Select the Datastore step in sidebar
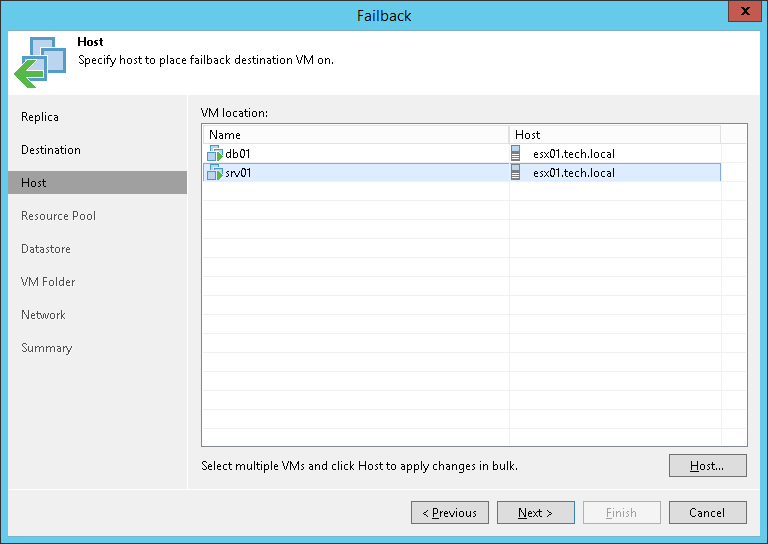The height and width of the screenshot is (544, 768). (46, 249)
